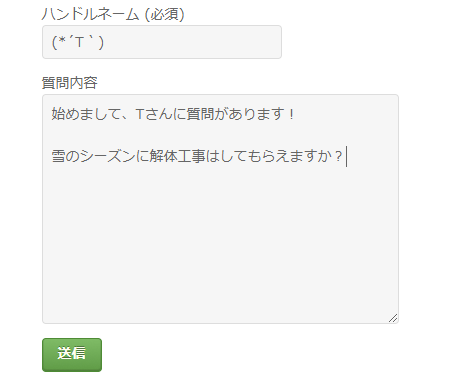The image size is (451, 388).
Task: Click the character 雪 starting second sentence
Action: 58,156
